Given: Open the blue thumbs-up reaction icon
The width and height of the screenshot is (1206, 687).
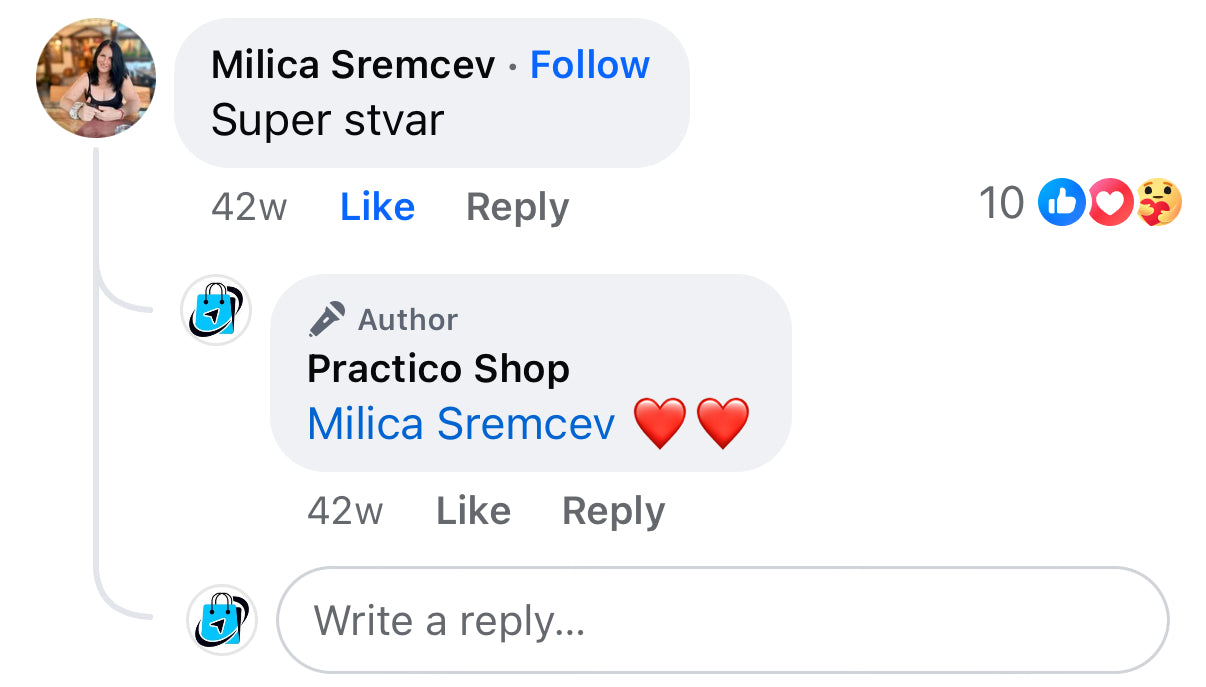Looking at the screenshot, I should point(1061,203).
